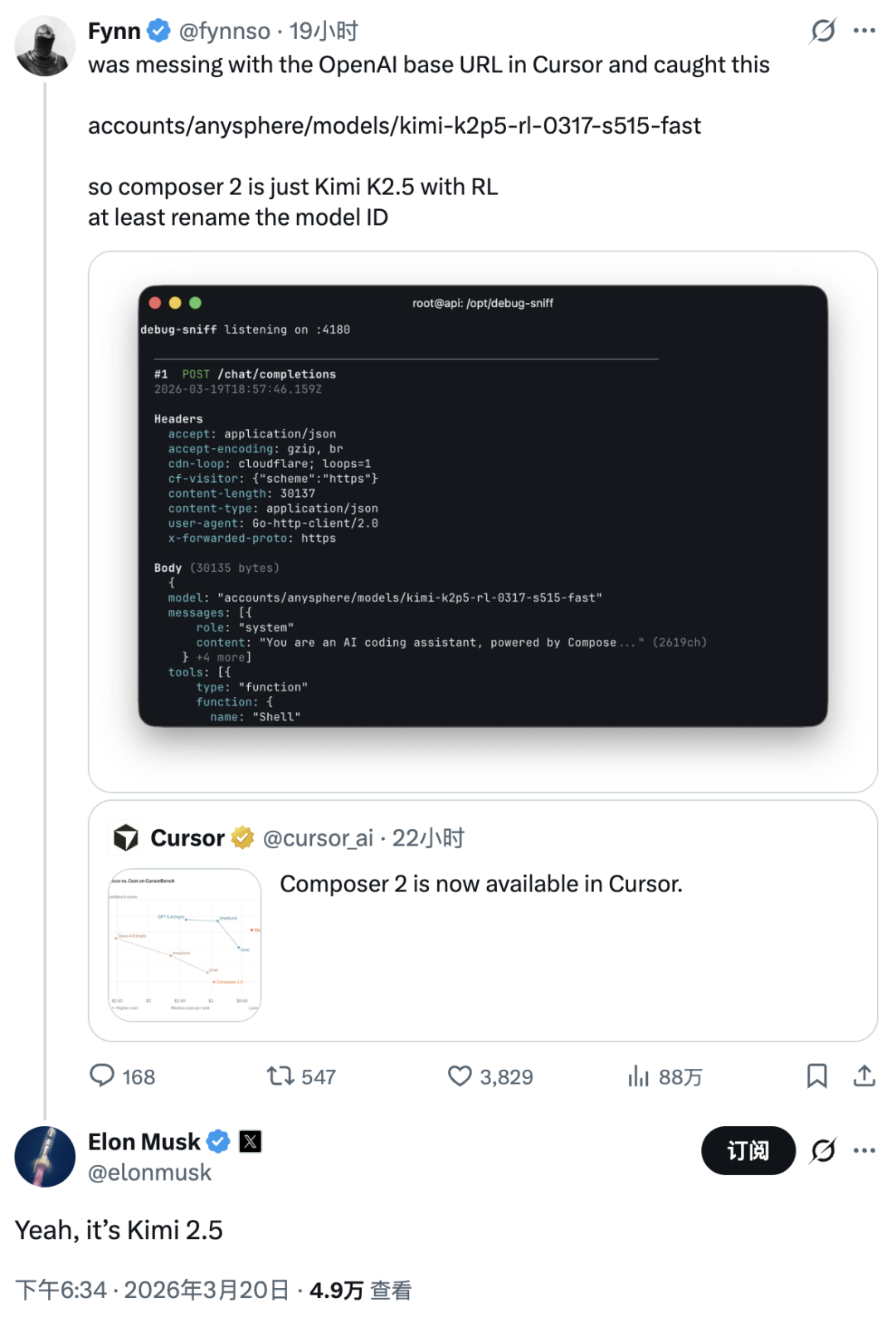Open the debug-sniff terminal screenshot image
896x1327 pixels.
[483, 505]
